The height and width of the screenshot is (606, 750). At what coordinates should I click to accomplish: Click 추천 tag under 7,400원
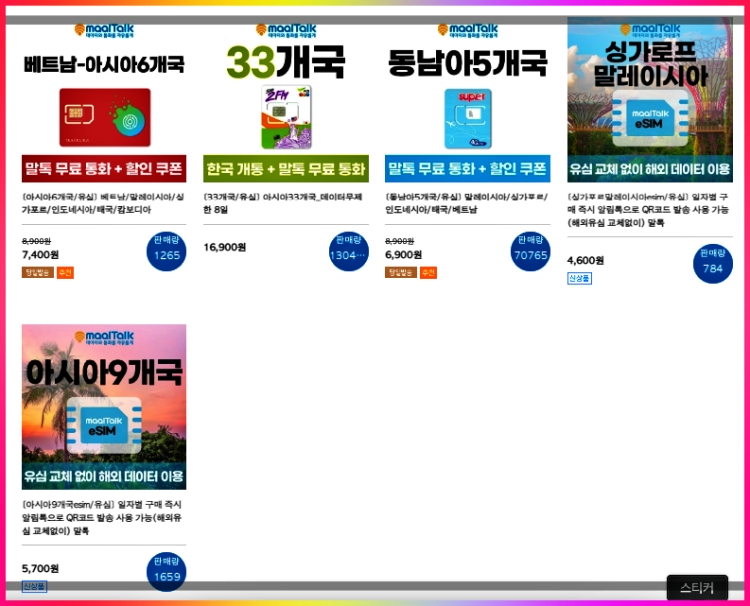pyautogui.click(x=65, y=273)
